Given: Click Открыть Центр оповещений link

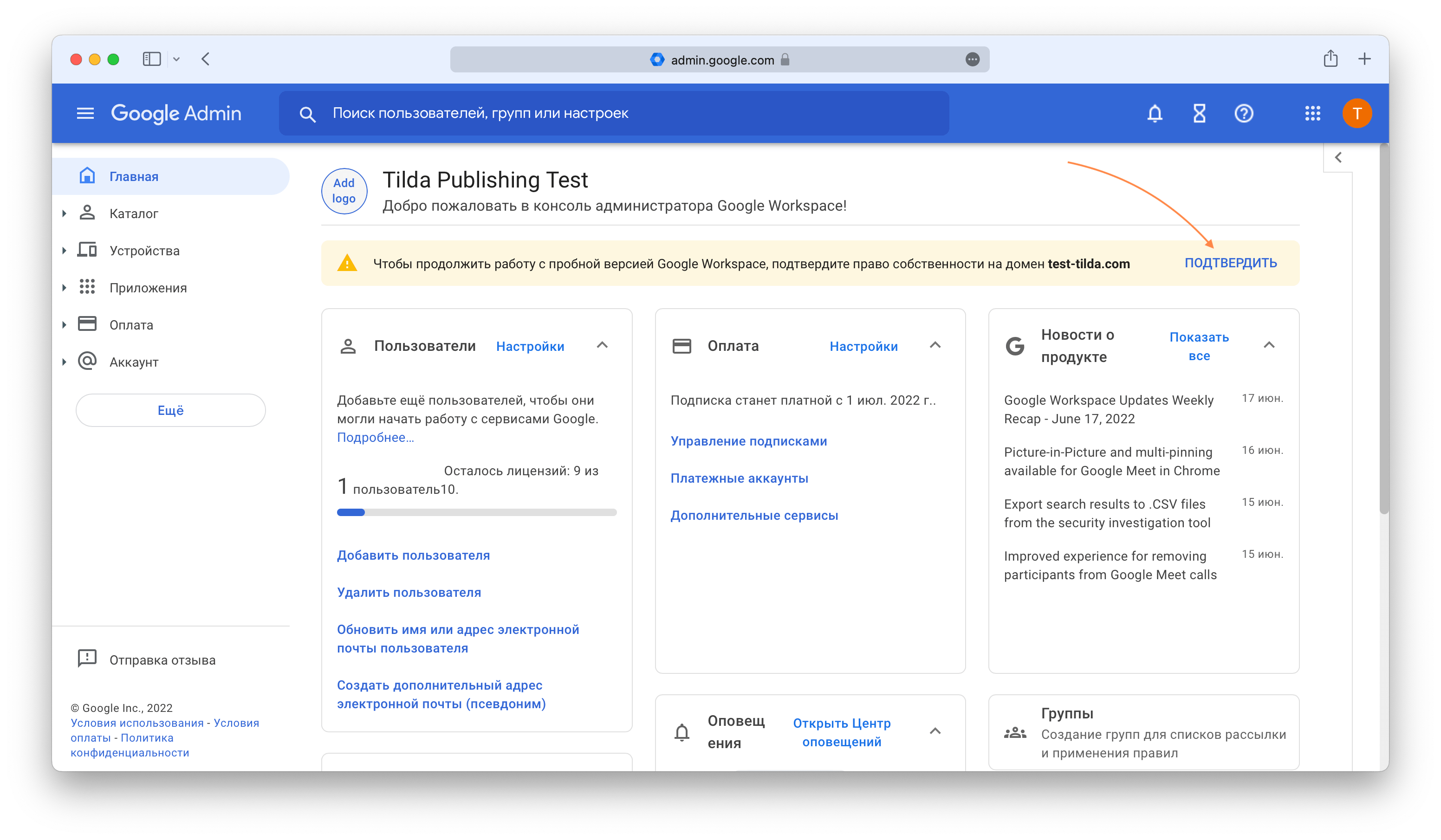Looking at the screenshot, I should tap(842, 732).
